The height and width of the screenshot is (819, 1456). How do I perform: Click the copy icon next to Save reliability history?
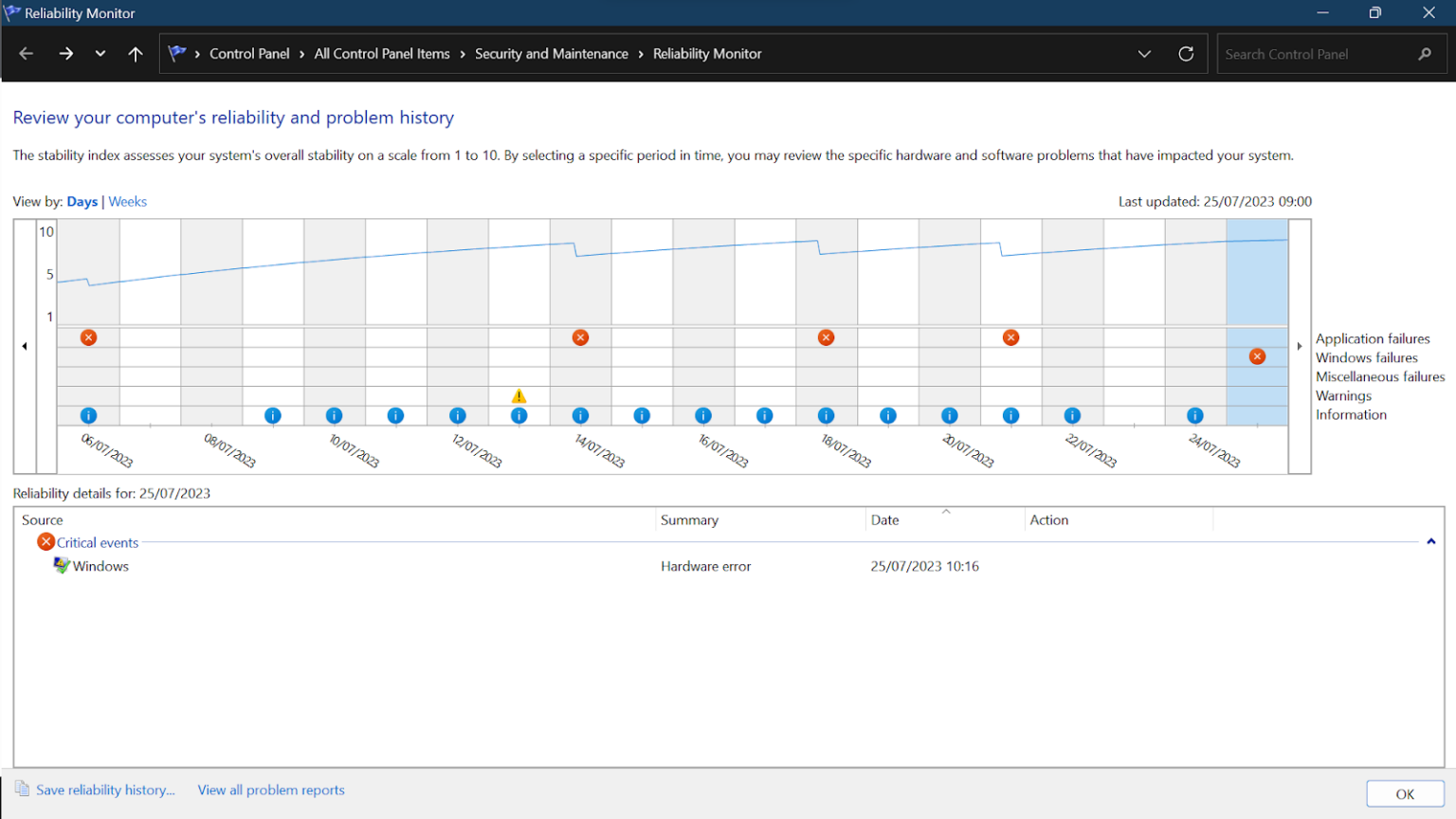pos(21,790)
